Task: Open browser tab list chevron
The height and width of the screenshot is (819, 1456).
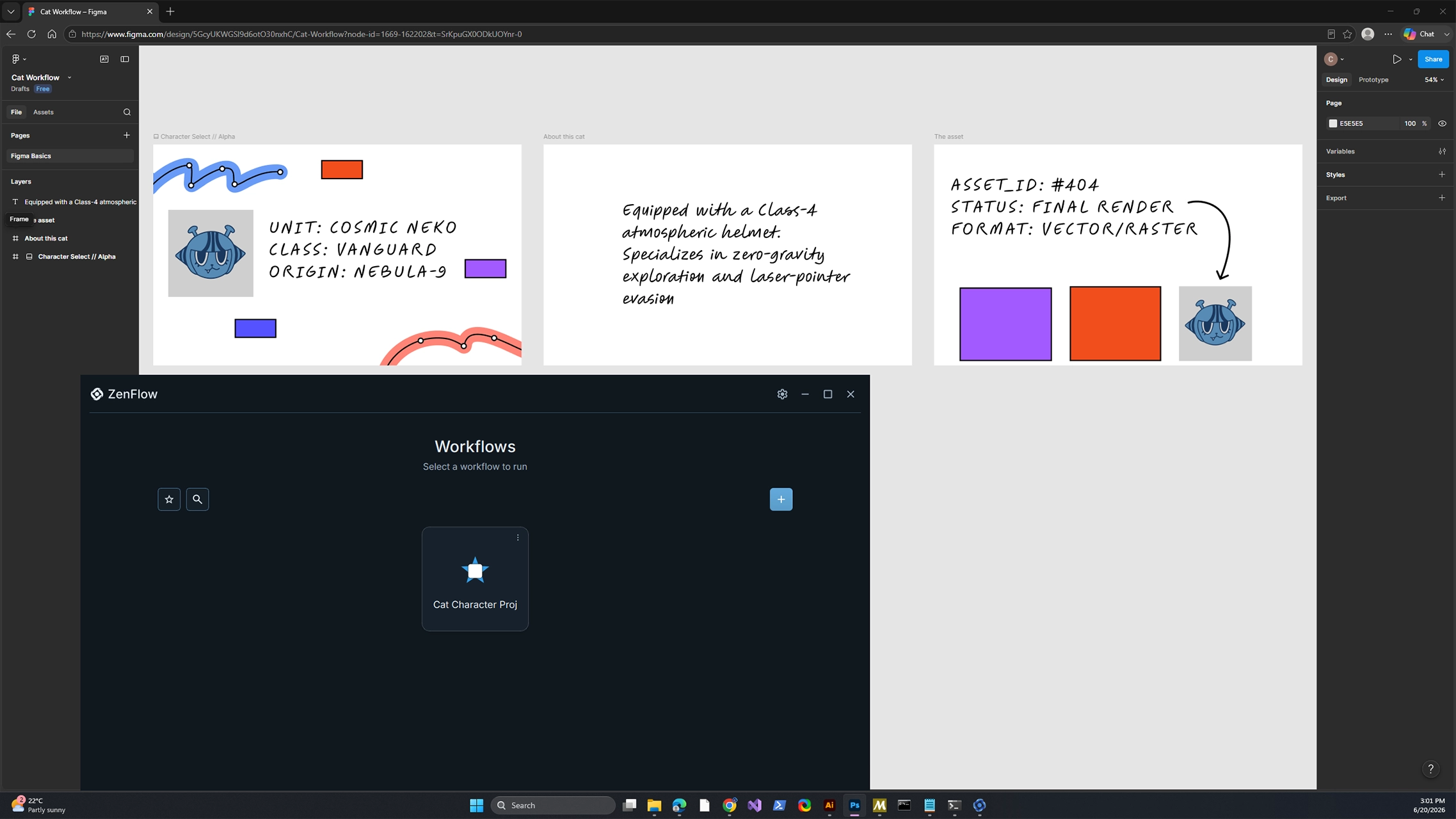Action: tap(11, 12)
